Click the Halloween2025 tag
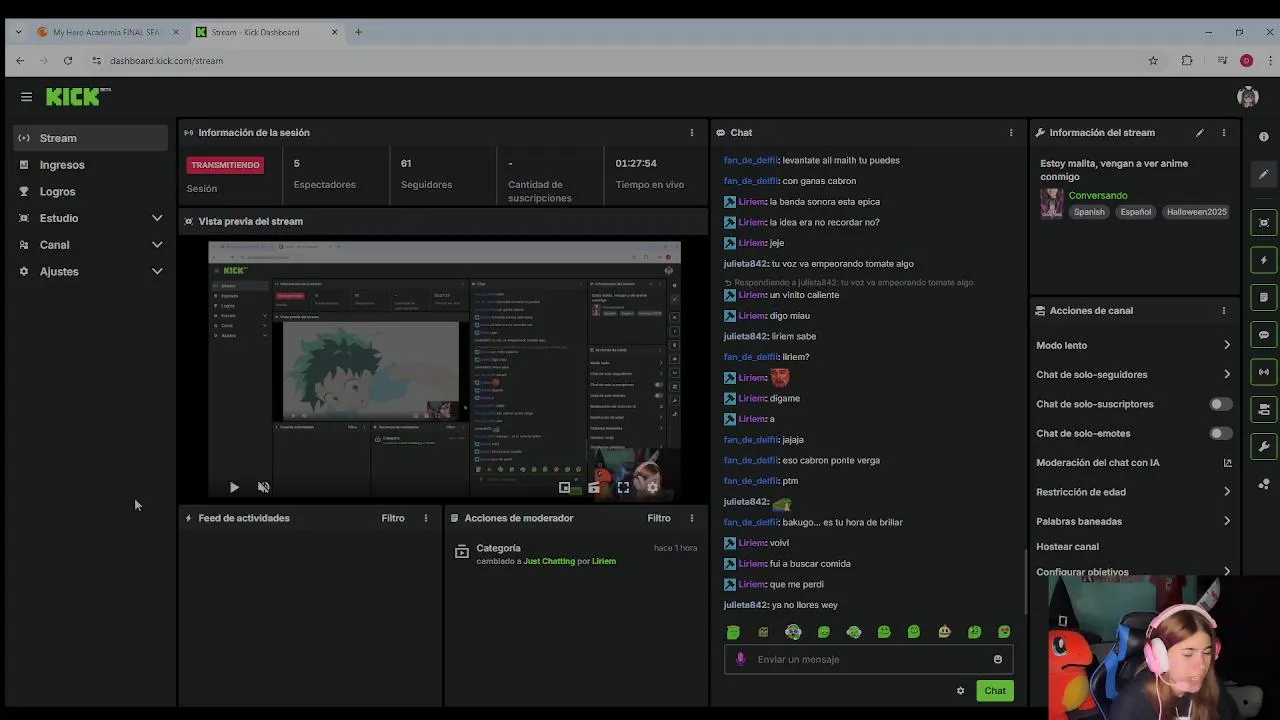Image resolution: width=1280 pixels, height=720 pixels. point(1196,212)
